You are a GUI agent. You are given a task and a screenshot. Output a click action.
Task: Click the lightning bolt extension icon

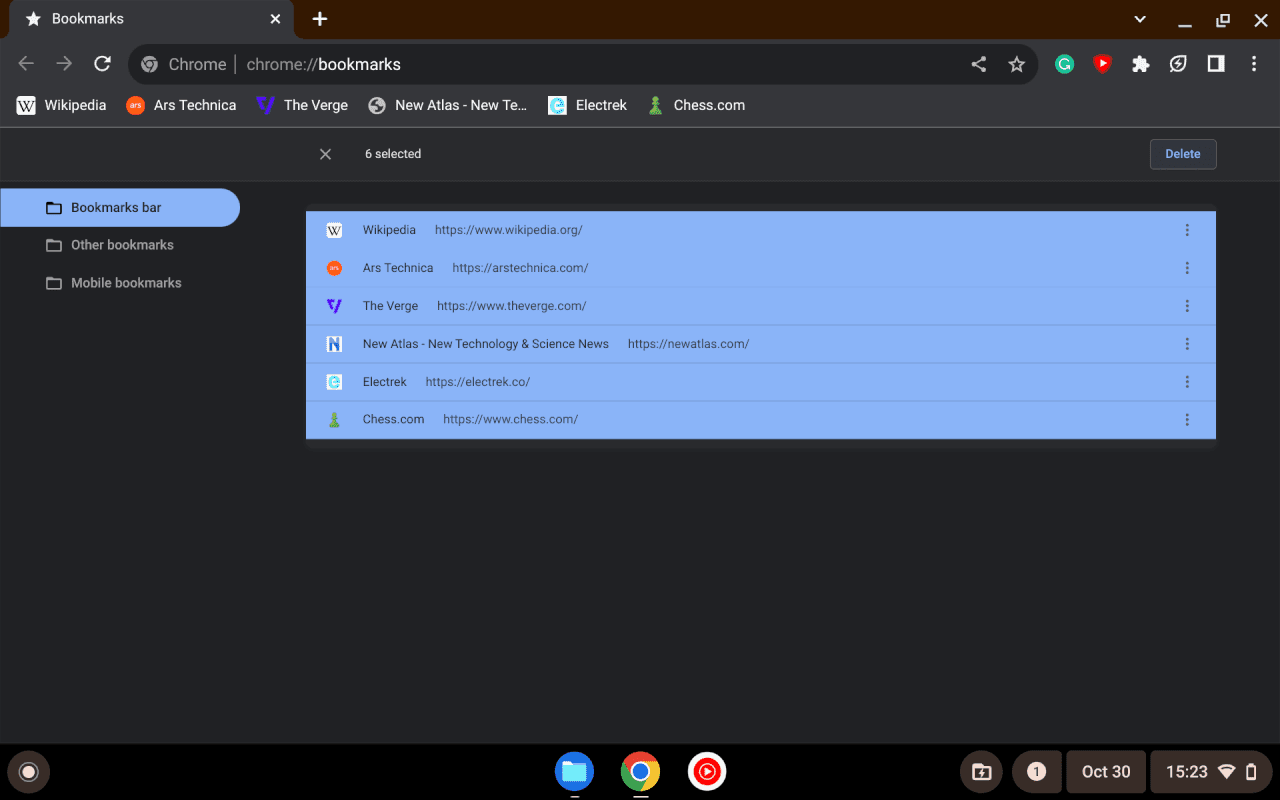click(x=1179, y=64)
